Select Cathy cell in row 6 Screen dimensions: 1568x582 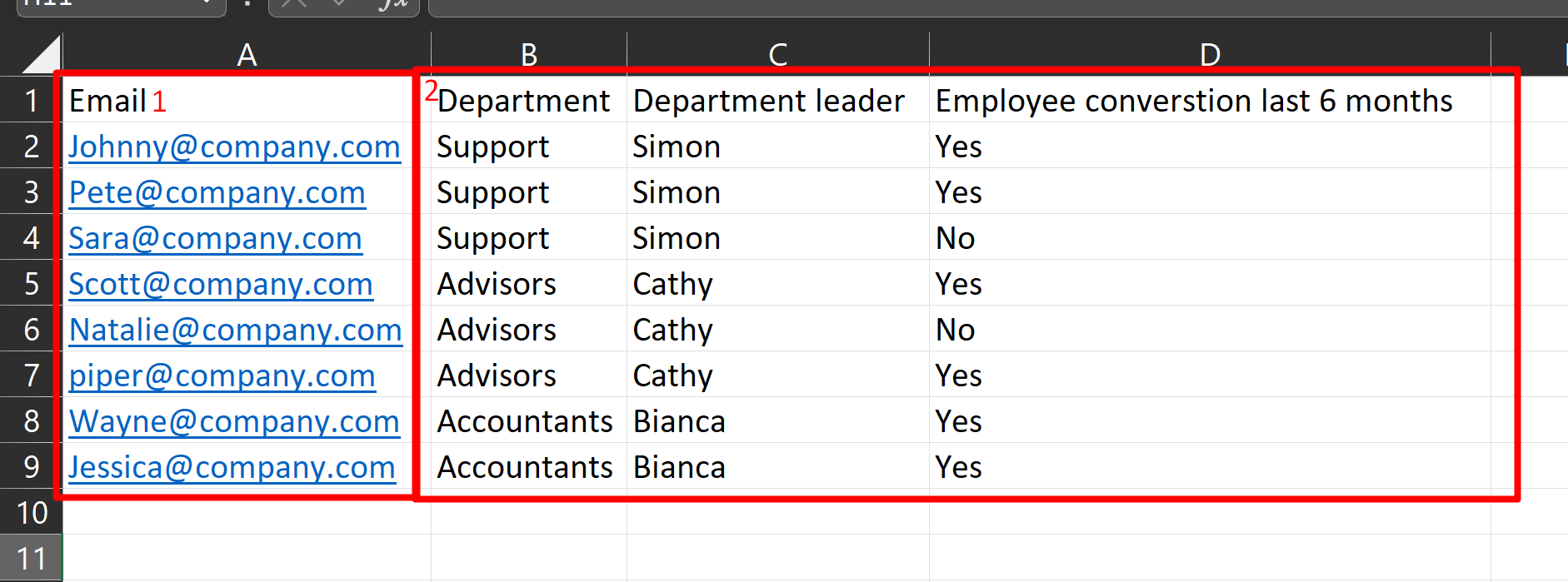778,329
